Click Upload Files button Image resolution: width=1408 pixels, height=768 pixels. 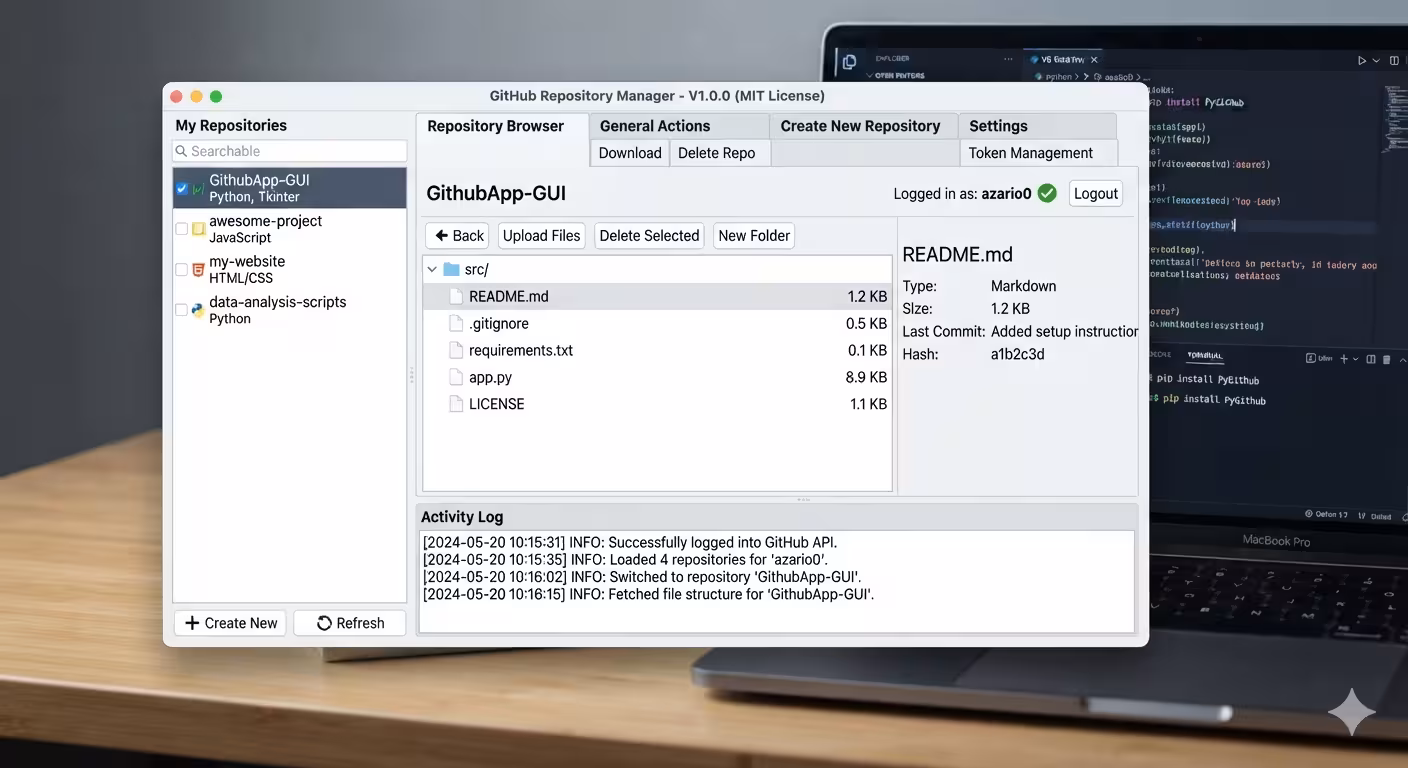(542, 236)
